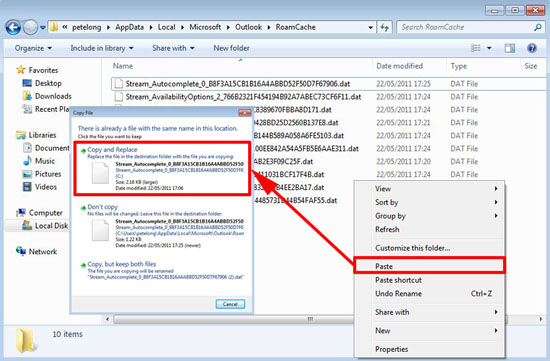Open Desktop in navigation pane
Image resolution: width=550 pixels, height=361 pixels.
point(42,83)
